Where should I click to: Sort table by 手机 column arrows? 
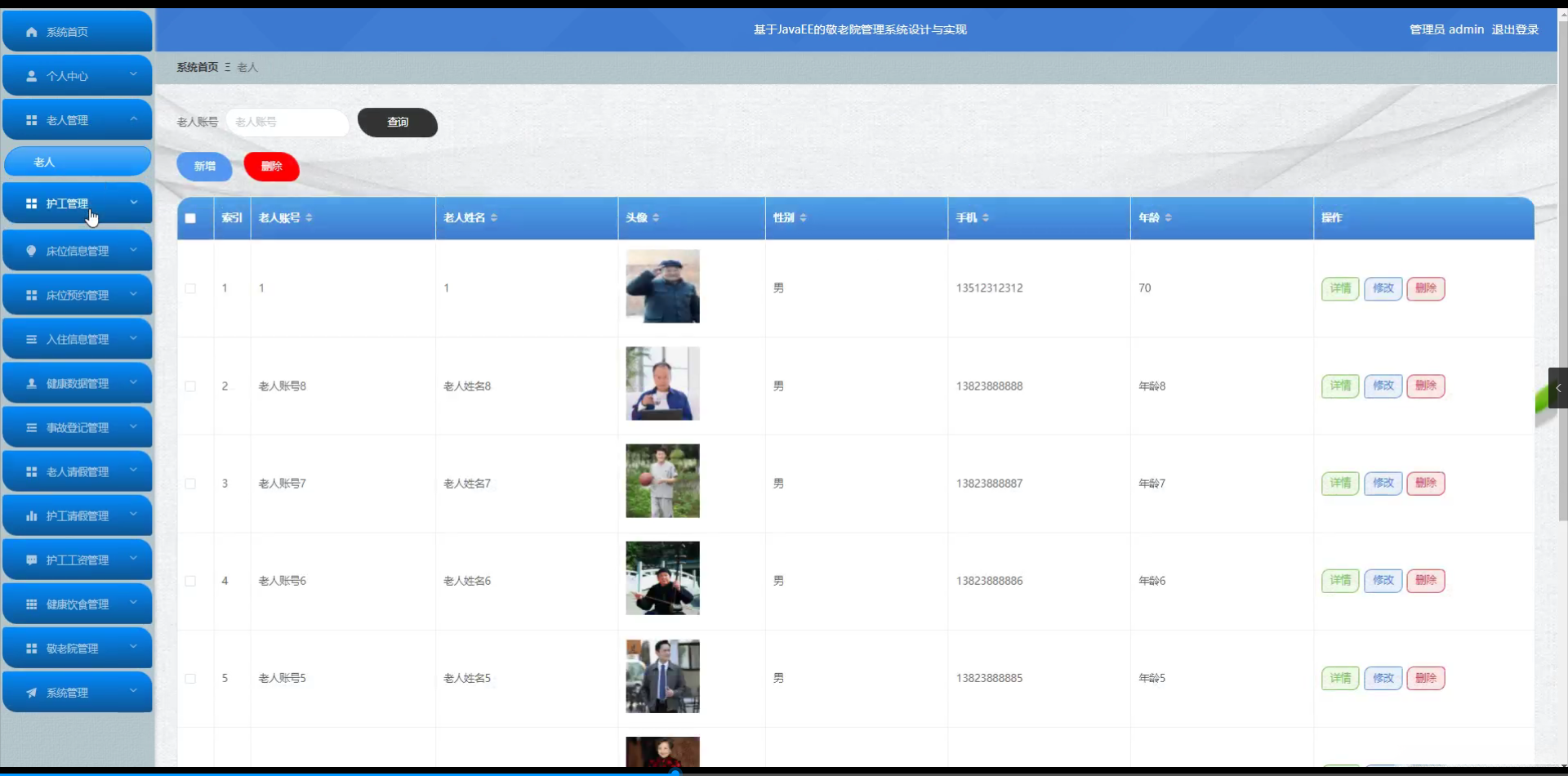(986, 217)
